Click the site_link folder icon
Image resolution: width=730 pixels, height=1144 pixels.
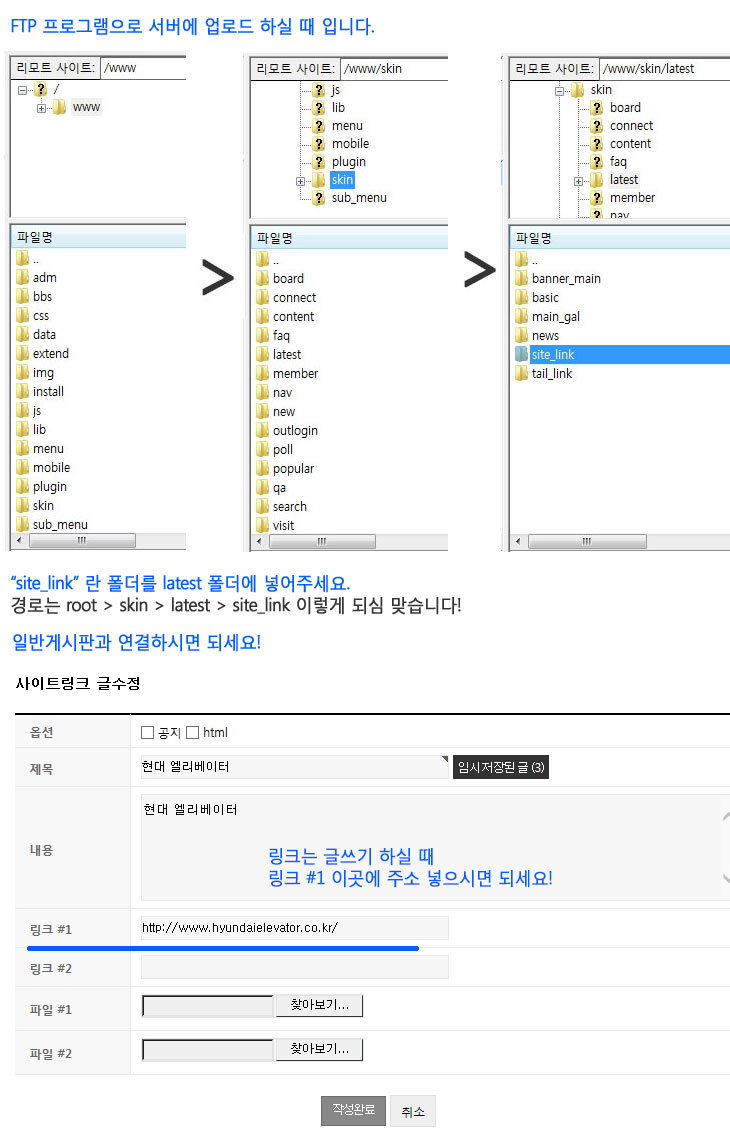pos(521,355)
